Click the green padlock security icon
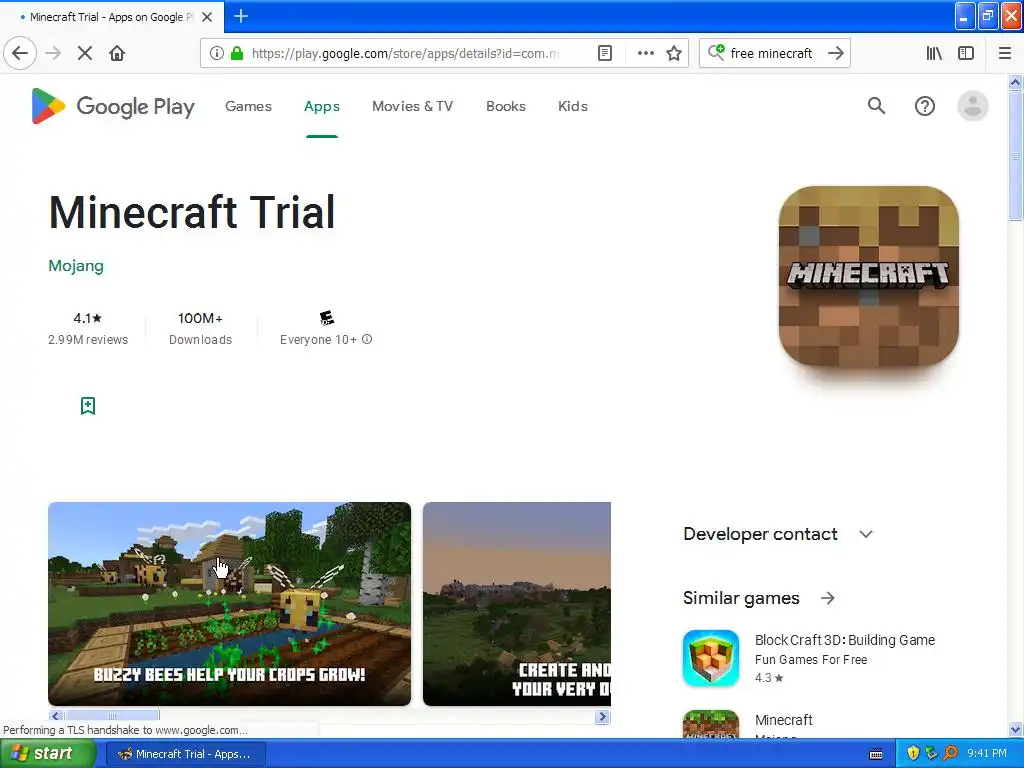The image size is (1024, 768). point(237,53)
